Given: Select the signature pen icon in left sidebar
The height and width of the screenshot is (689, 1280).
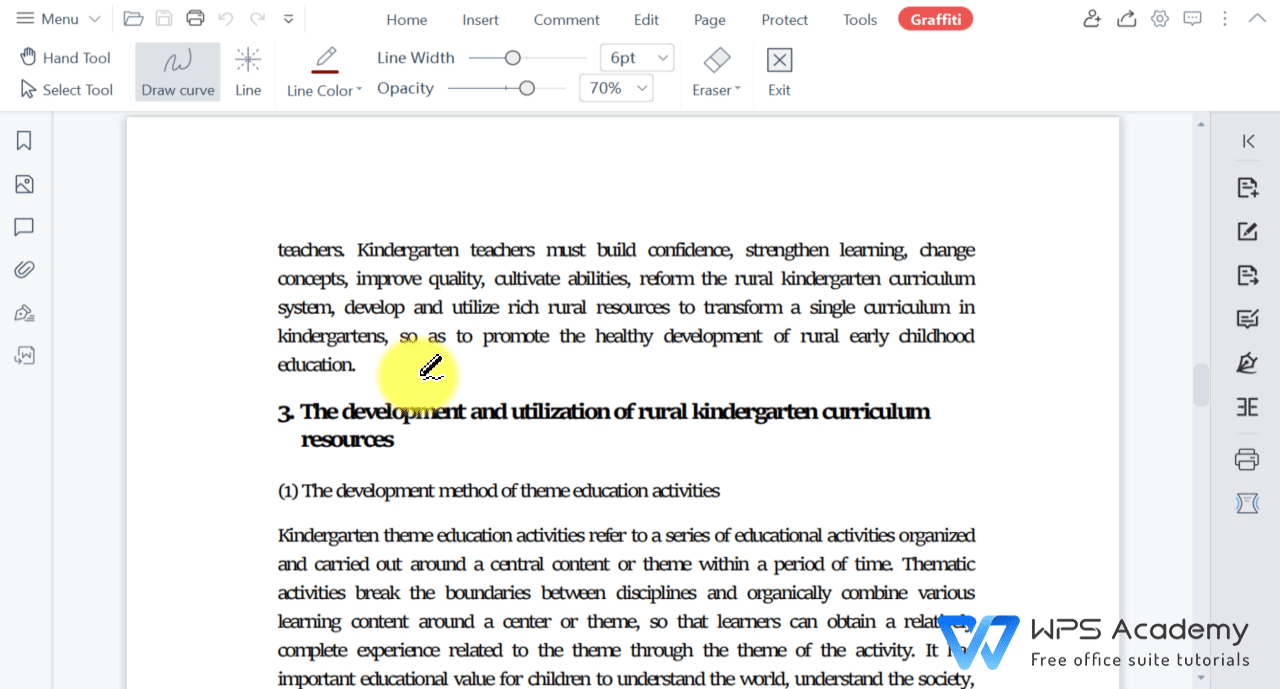Looking at the screenshot, I should pos(24,312).
